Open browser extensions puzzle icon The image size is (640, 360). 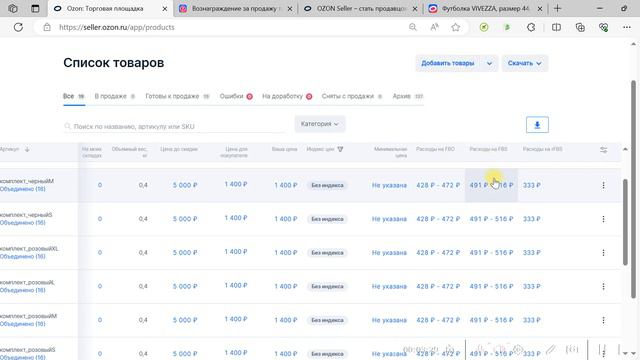[x=531, y=27]
